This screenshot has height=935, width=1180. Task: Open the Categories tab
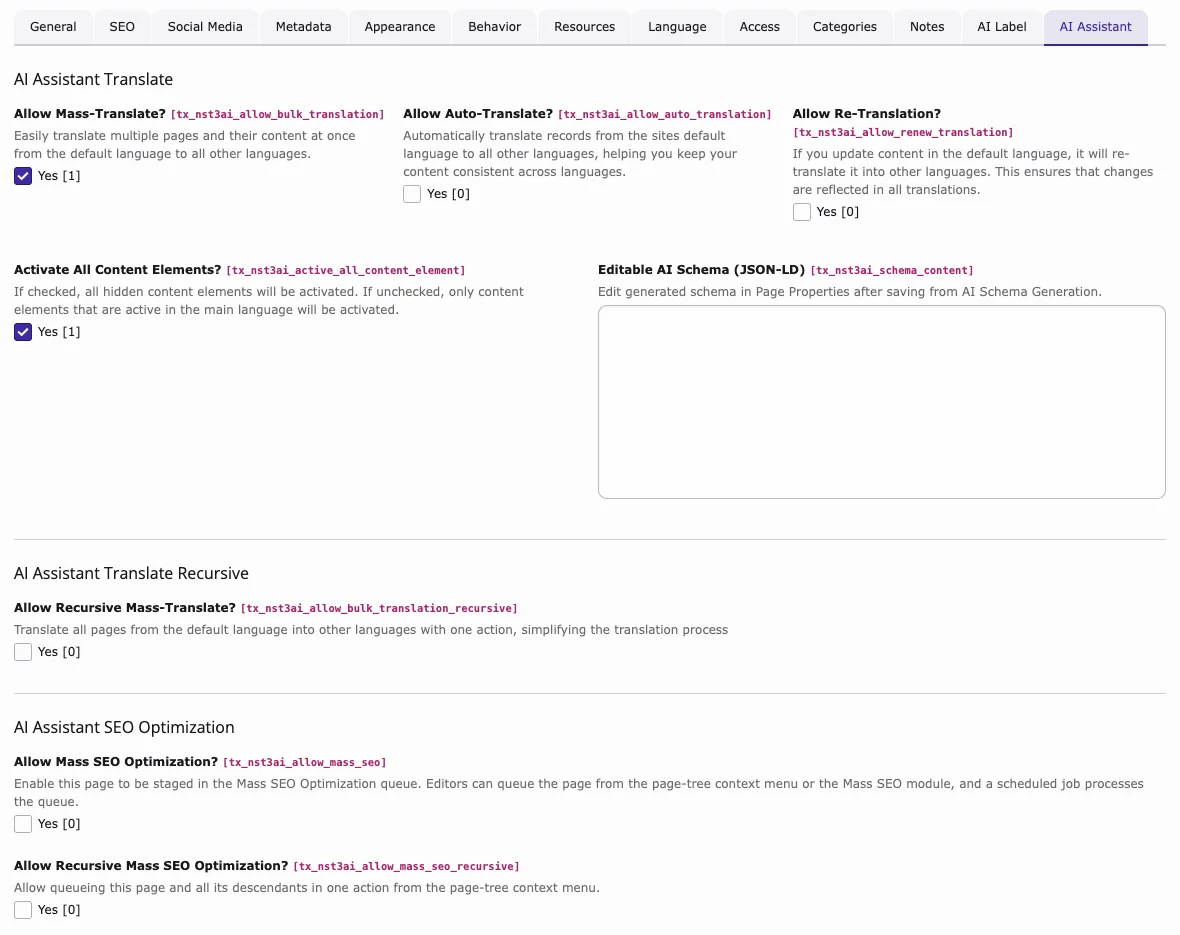point(844,27)
